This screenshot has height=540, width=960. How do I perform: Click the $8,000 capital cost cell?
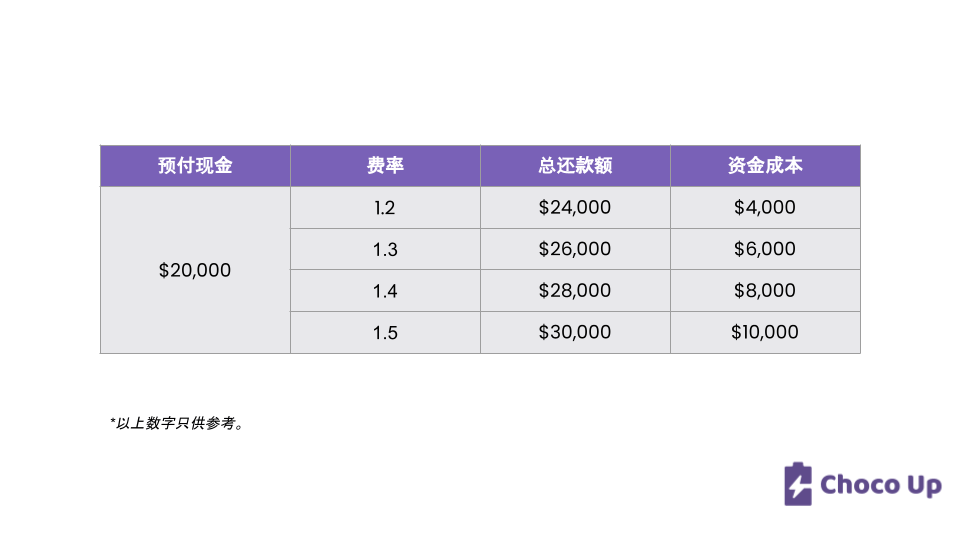(765, 291)
